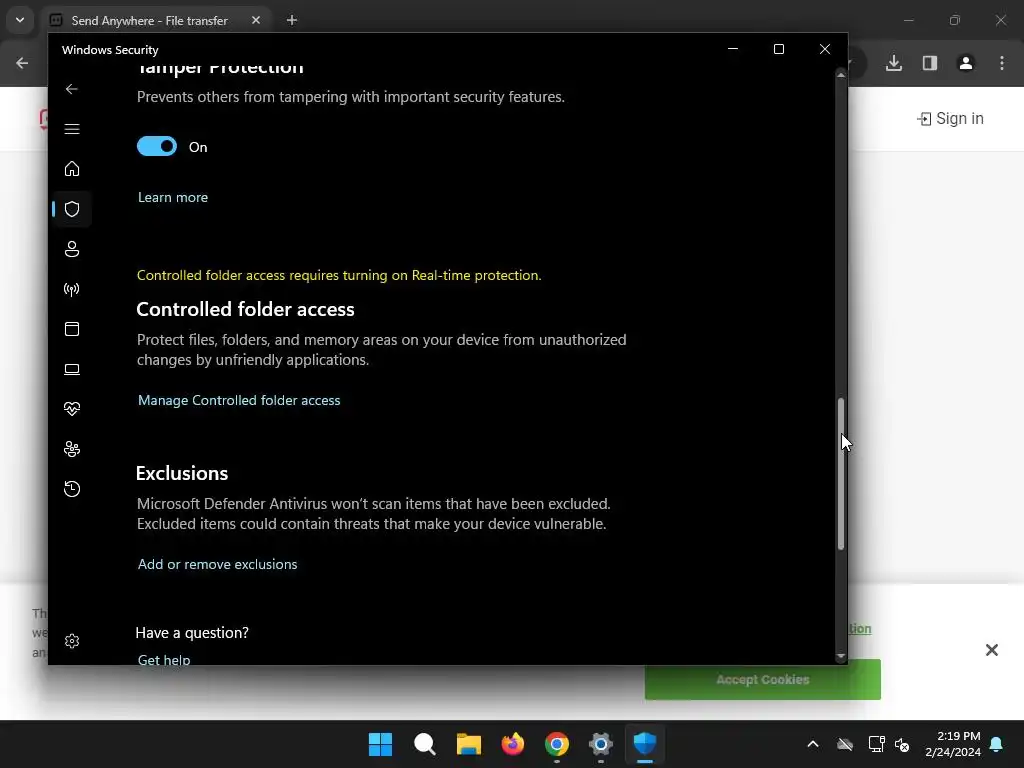This screenshot has height=768, width=1024.
Task: Click Chrome back navigation arrow
Action: (22, 63)
